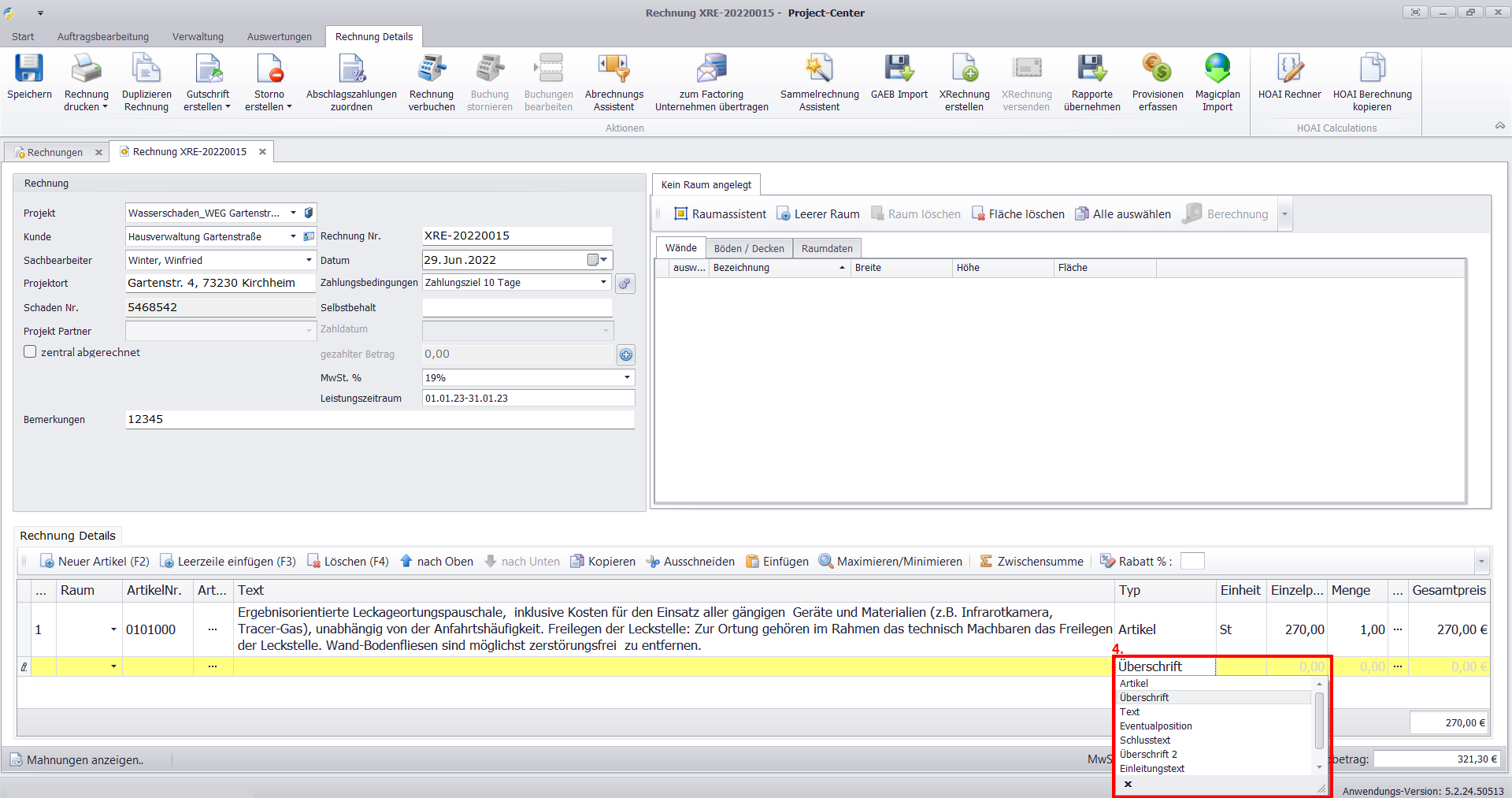The width and height of the screenshot is (1512, 798).
Task: Click XRechnung erstellen icon
Action: tap(964, 69)
